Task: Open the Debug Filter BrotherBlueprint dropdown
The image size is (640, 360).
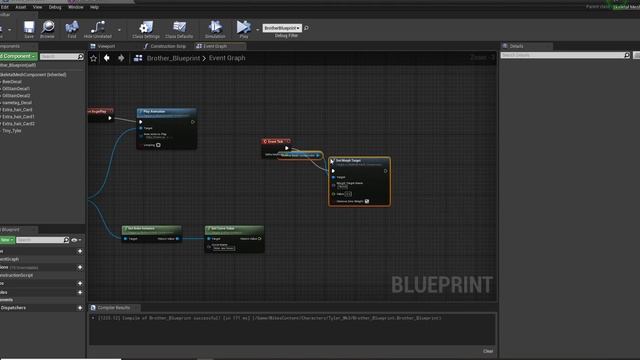Action: tap(282, 28)
